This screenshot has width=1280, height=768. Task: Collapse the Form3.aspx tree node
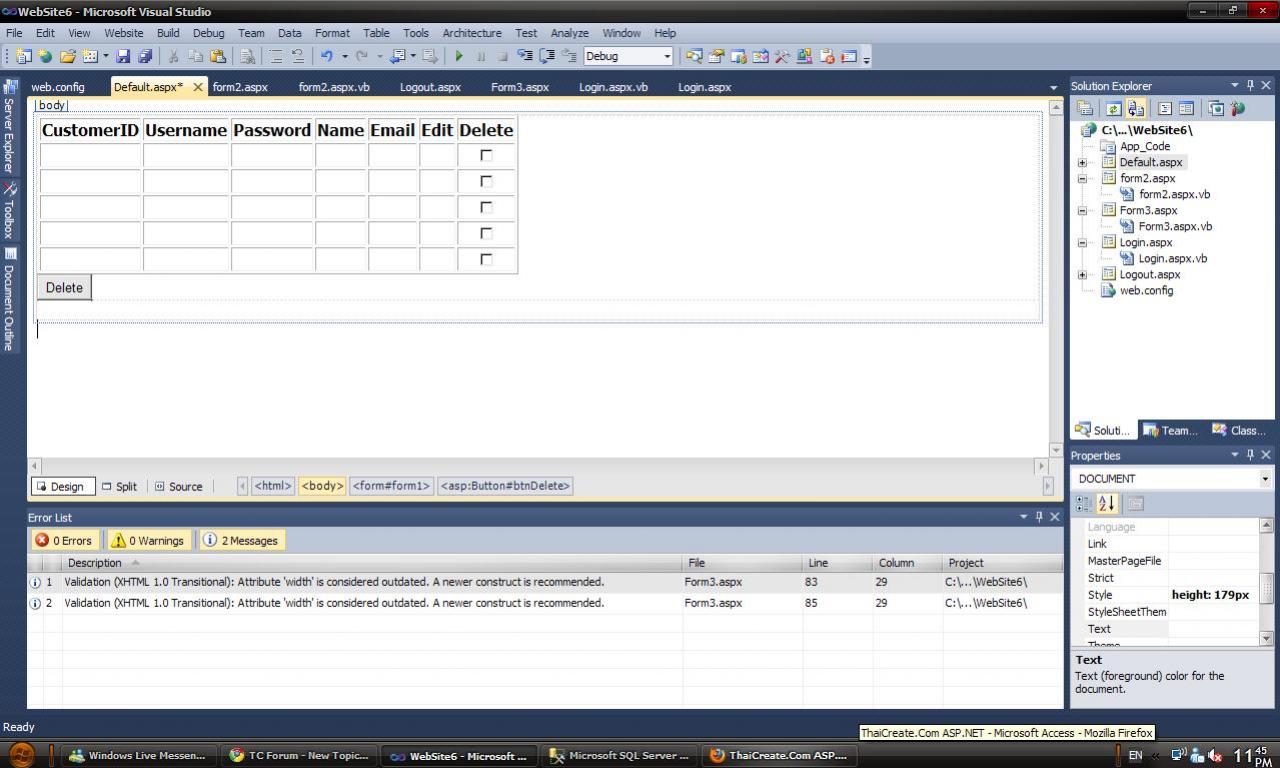pos(1082,210)
